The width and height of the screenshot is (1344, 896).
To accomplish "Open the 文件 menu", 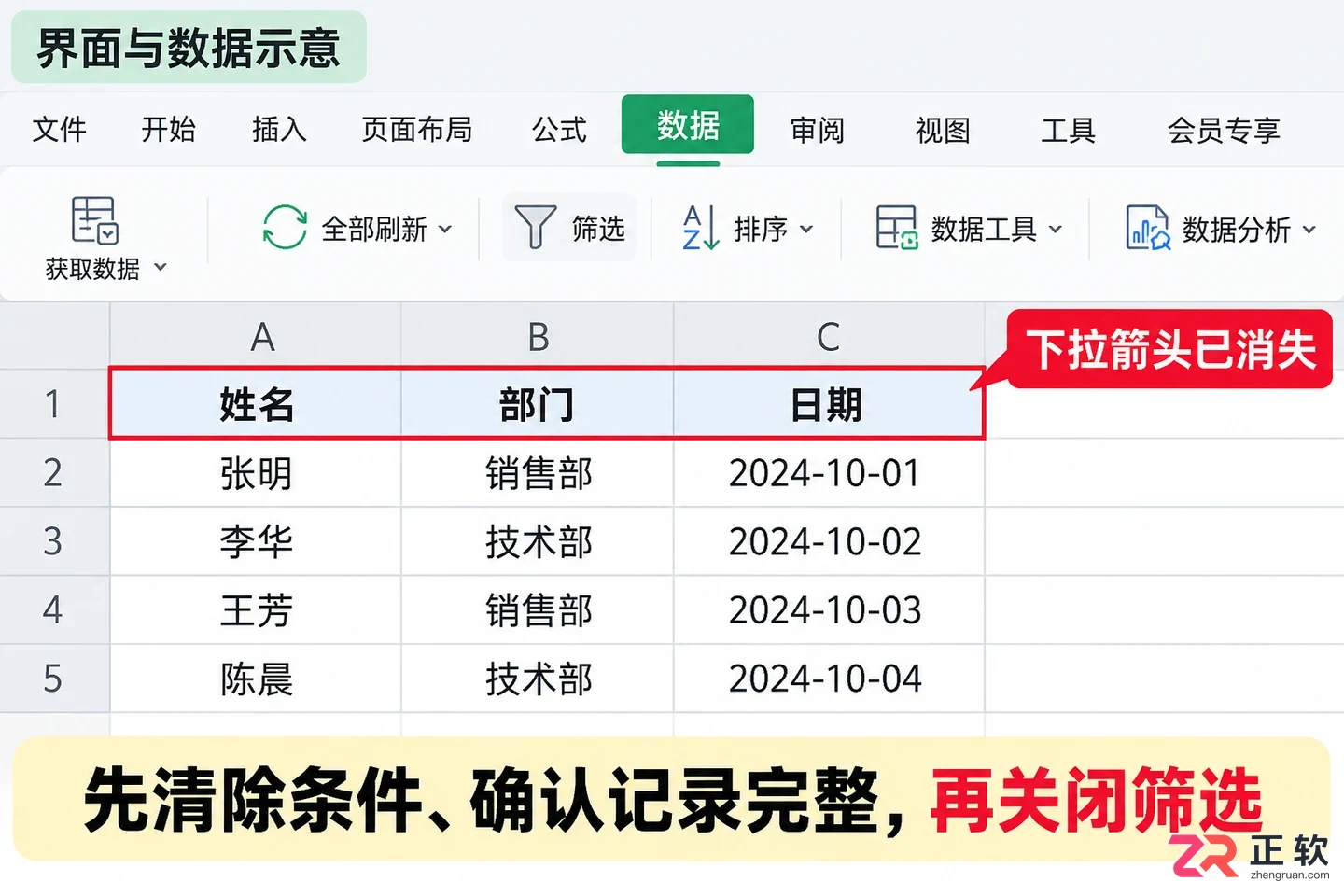I will [x=60, y=129].
